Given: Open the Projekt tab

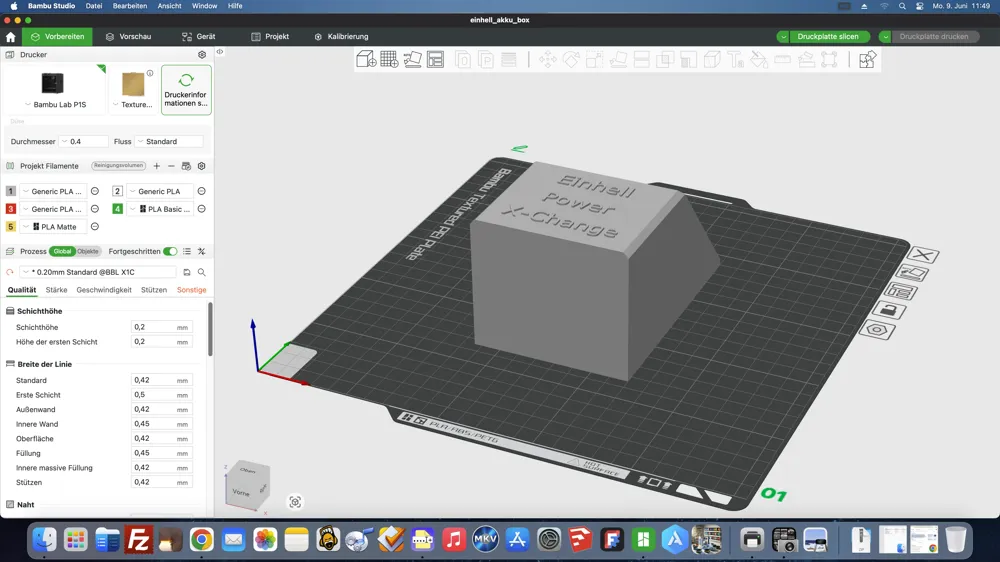Looking at the screenshot, I should pyautogui.click(x=270, y=37).
